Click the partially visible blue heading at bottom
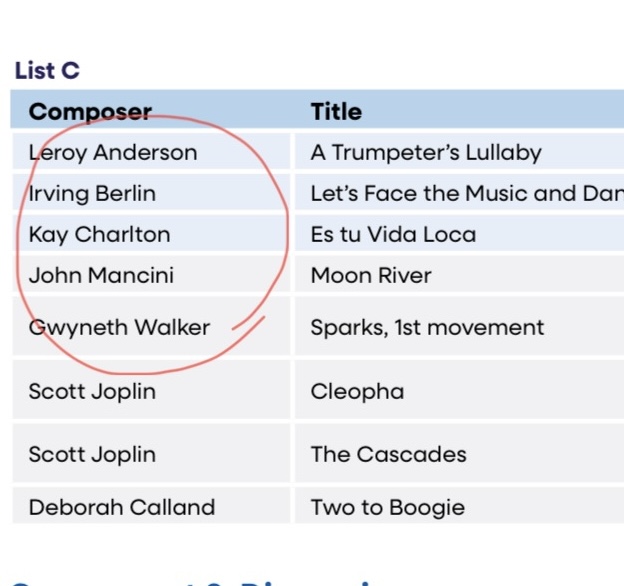Image resolution: width=624 pixels, height=586 pixels. pyautogui.click(x=200, y=580)
